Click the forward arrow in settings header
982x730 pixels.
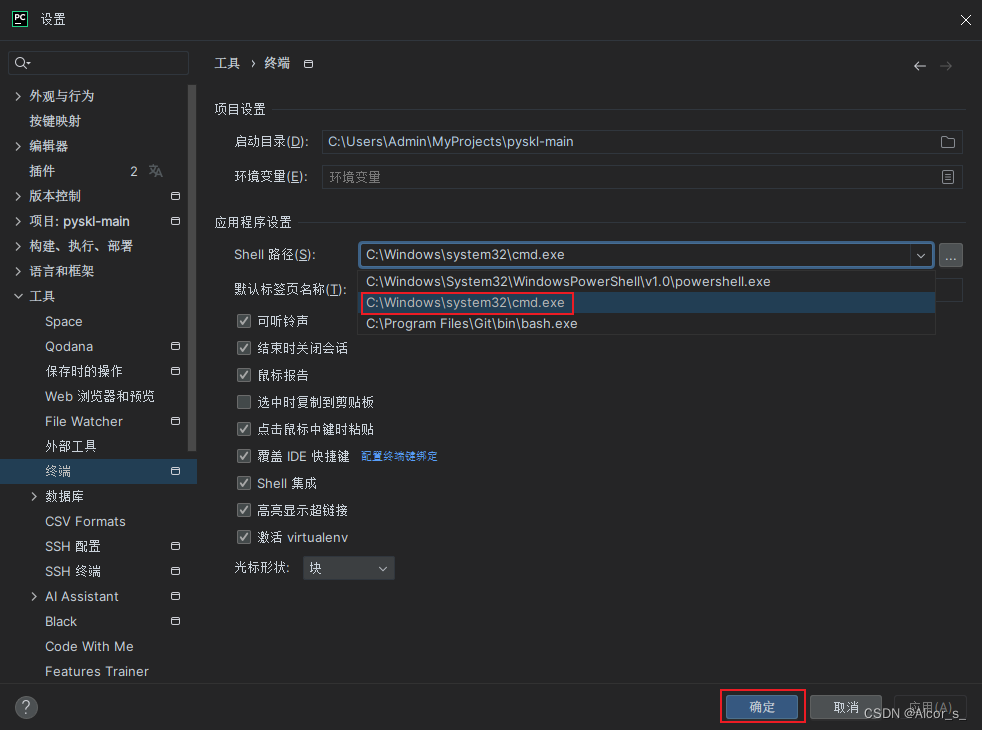pos(946,64)
